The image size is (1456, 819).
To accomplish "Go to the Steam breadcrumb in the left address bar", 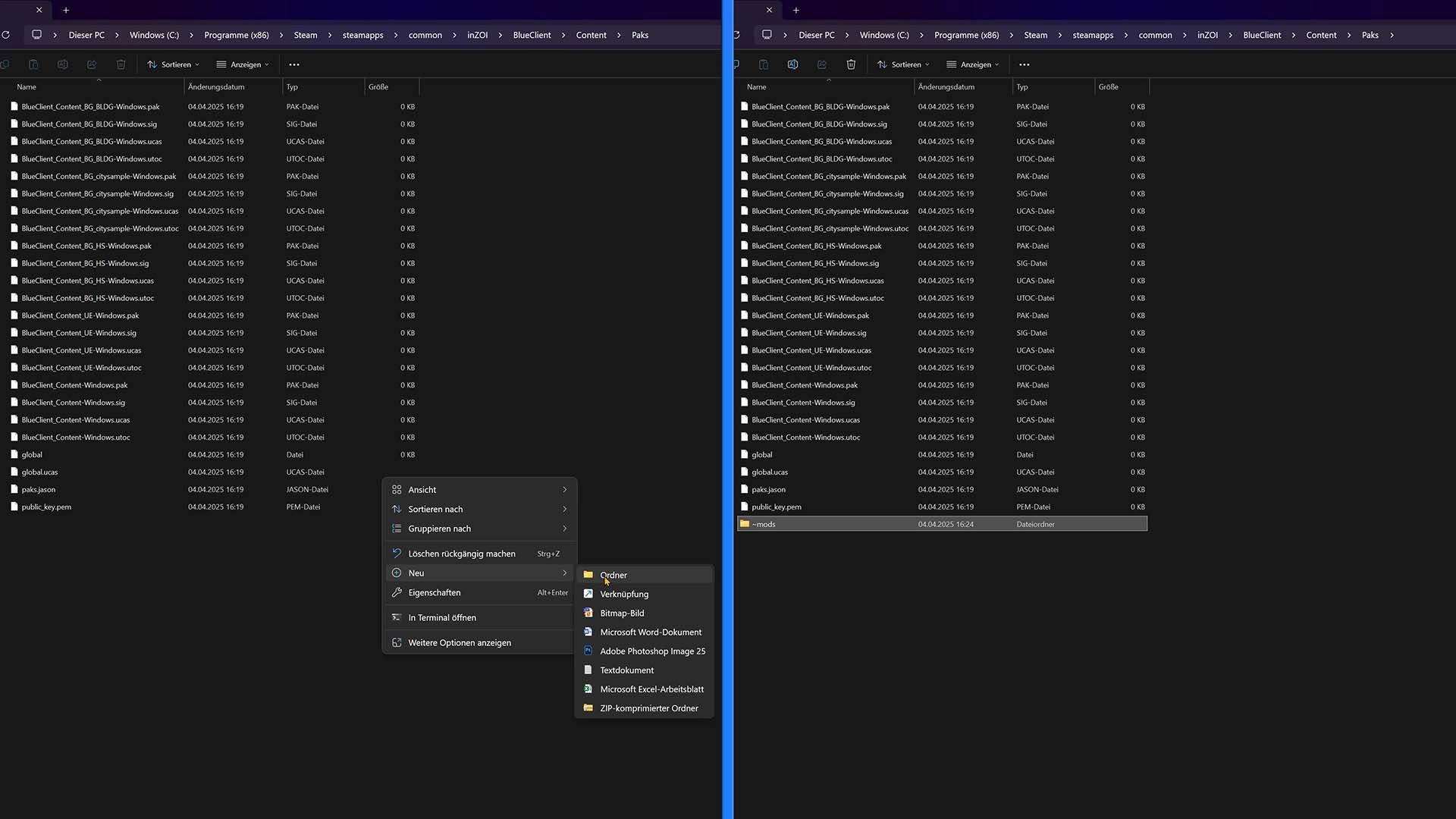I will pos(306,35).
